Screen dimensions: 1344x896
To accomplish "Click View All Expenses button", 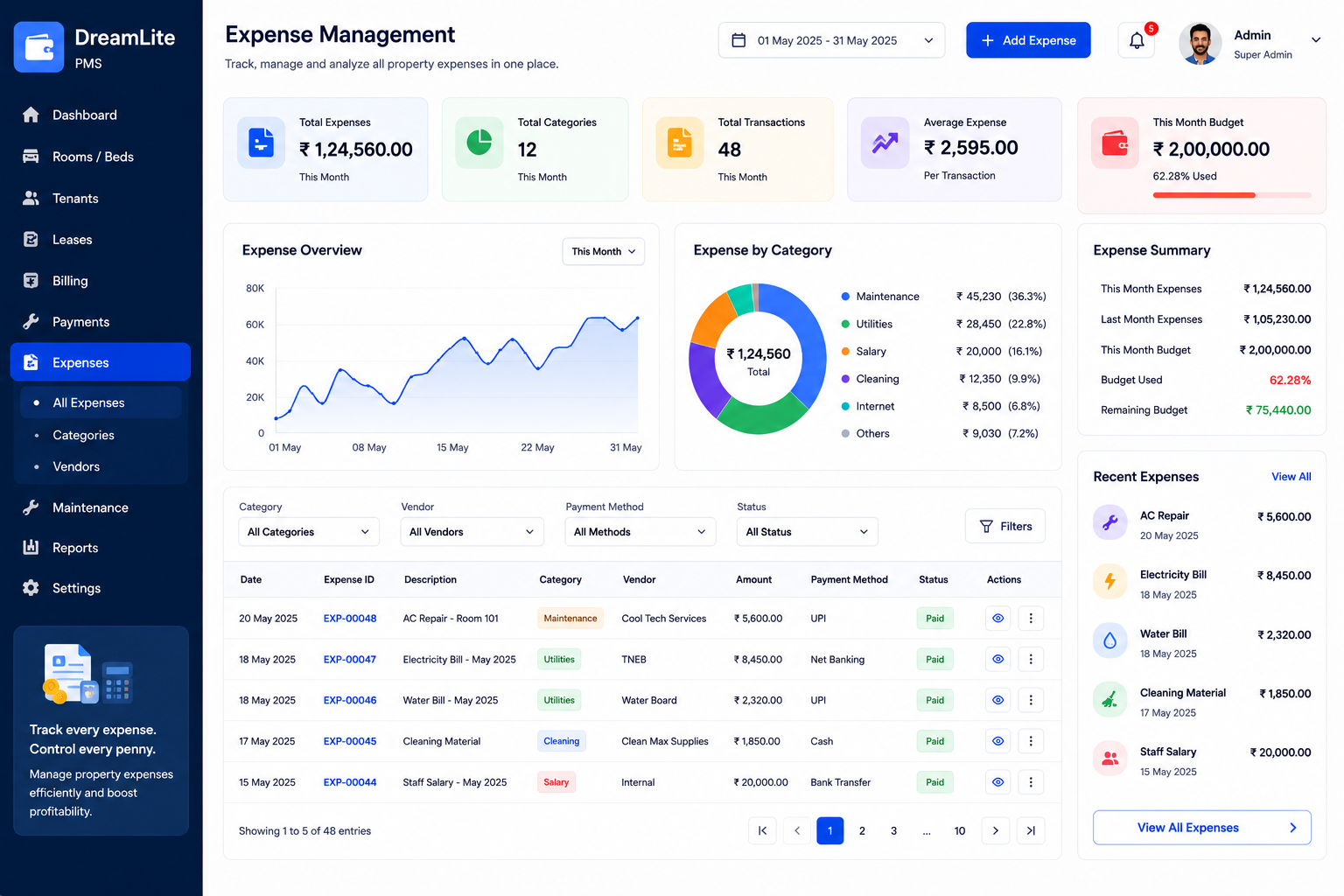I will pyautogui.click(x=1202, y=828).
